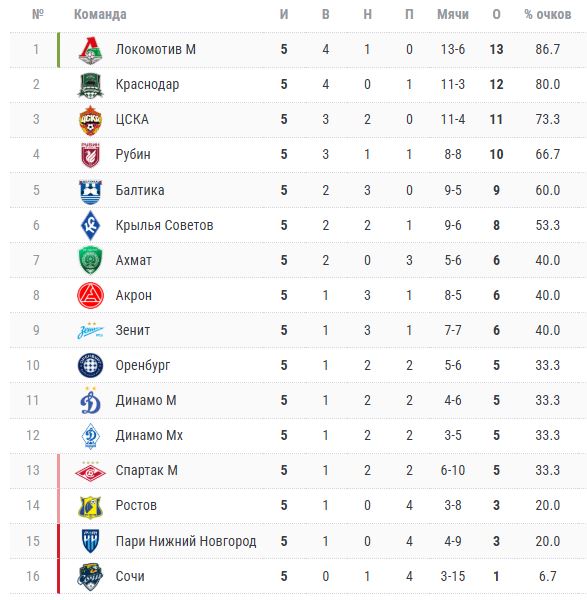587x600 pixels.
Task: Sort table by the О points column
Action: 496,15
